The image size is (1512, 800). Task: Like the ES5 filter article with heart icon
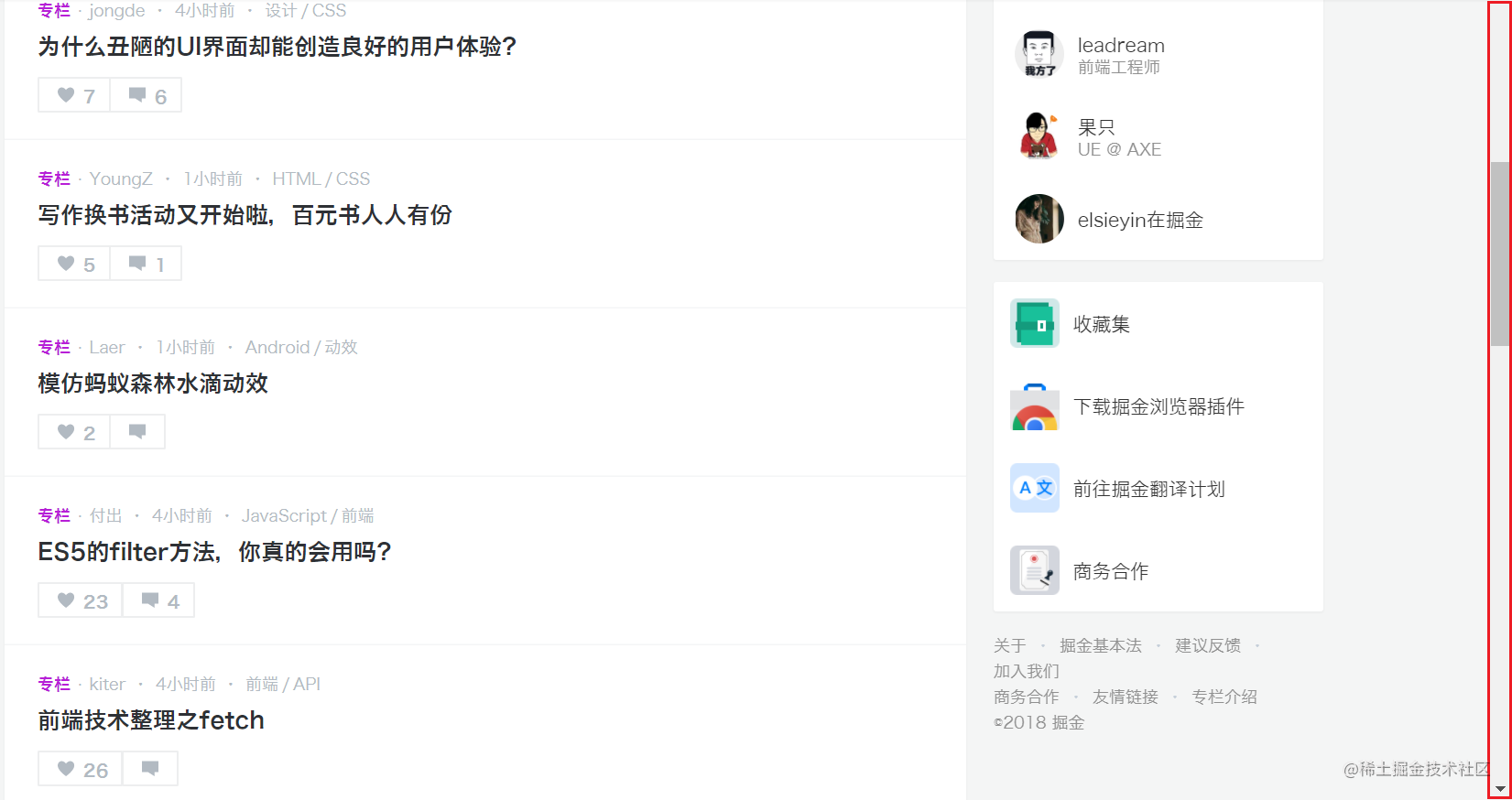click(81, 600)
